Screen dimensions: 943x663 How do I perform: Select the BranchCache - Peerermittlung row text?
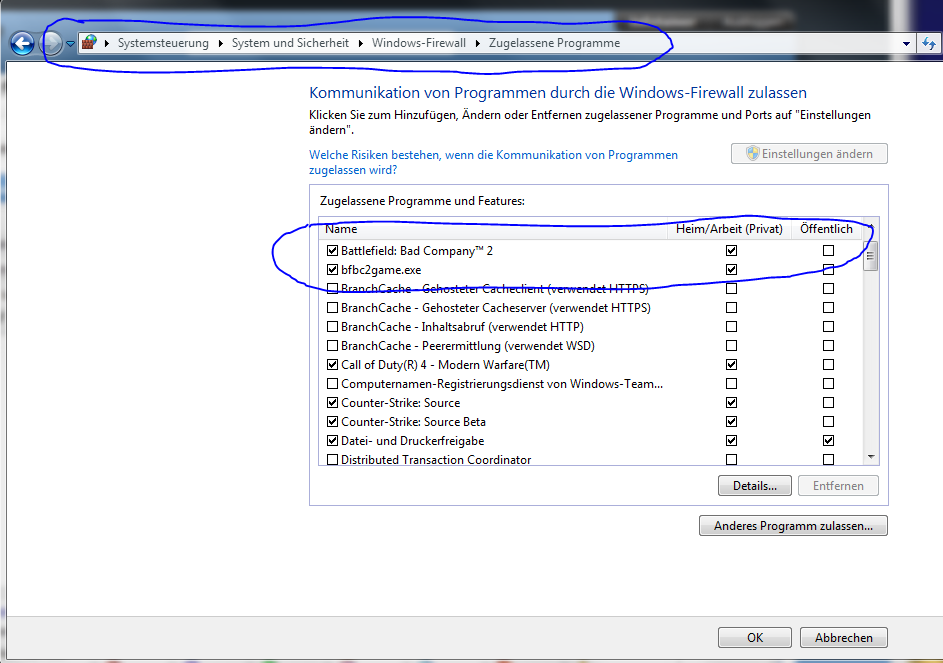coord(468,346)
